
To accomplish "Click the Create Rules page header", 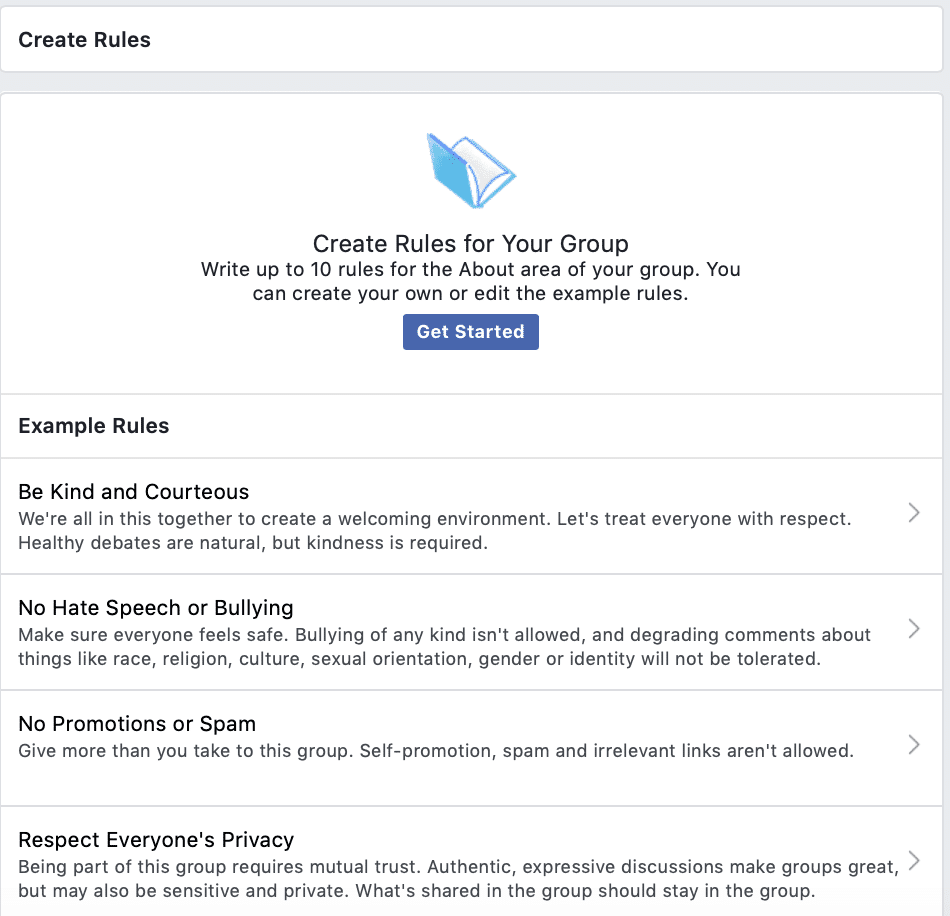I will tap(85, 40).
